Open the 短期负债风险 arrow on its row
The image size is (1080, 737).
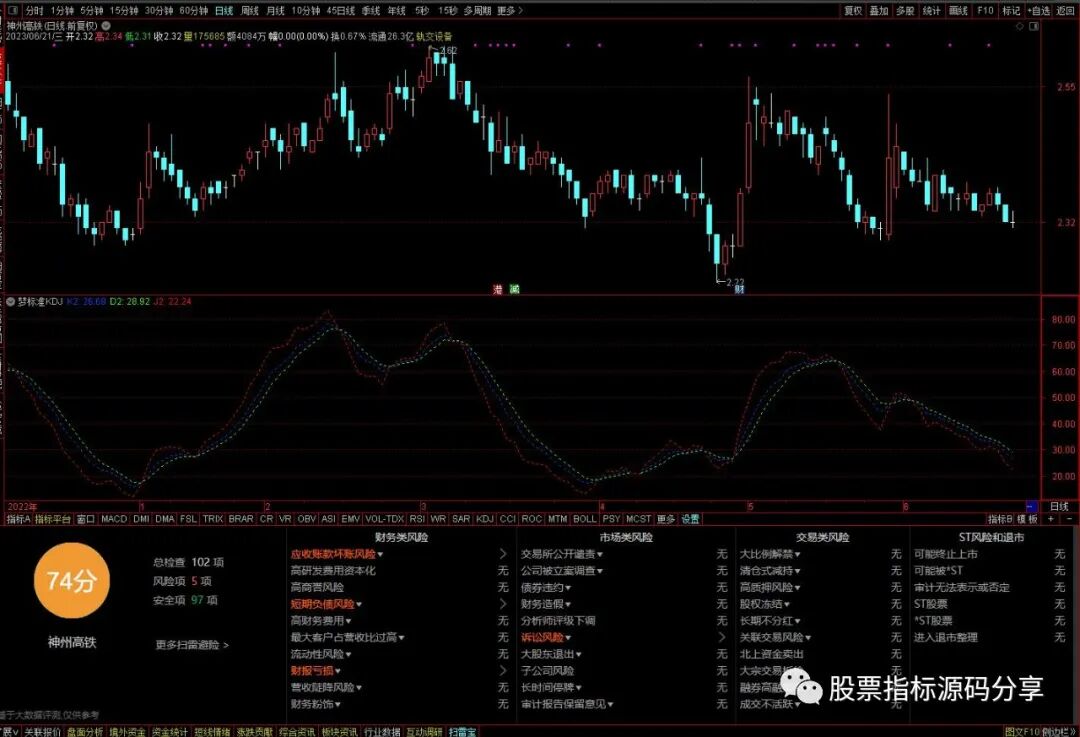pyautogui.click(x=503, y=604)
